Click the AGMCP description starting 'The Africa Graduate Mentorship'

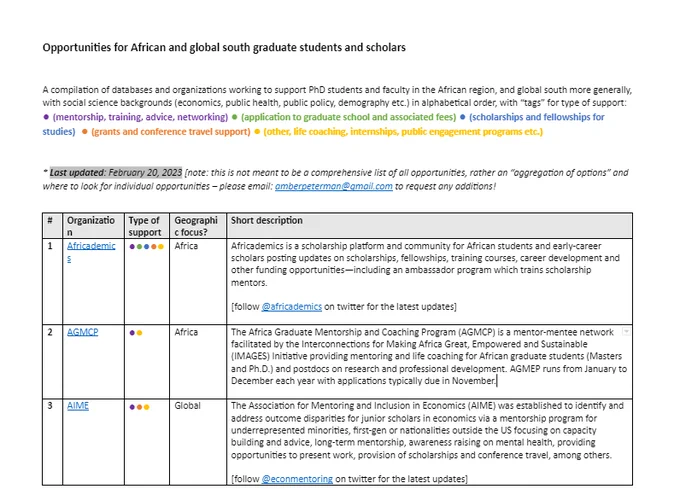tap(429, 356)
